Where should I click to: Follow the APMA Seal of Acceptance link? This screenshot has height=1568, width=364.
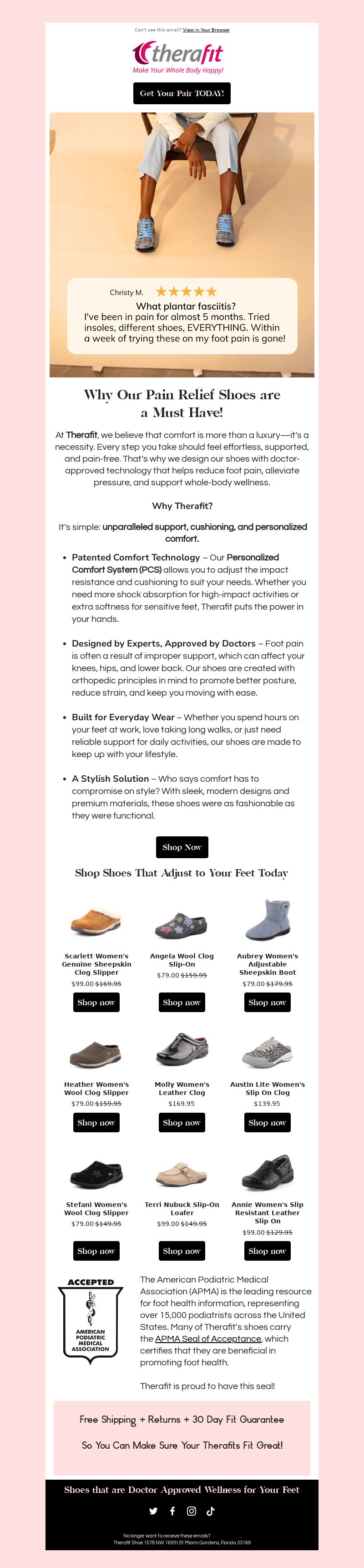pos(208,1339)
